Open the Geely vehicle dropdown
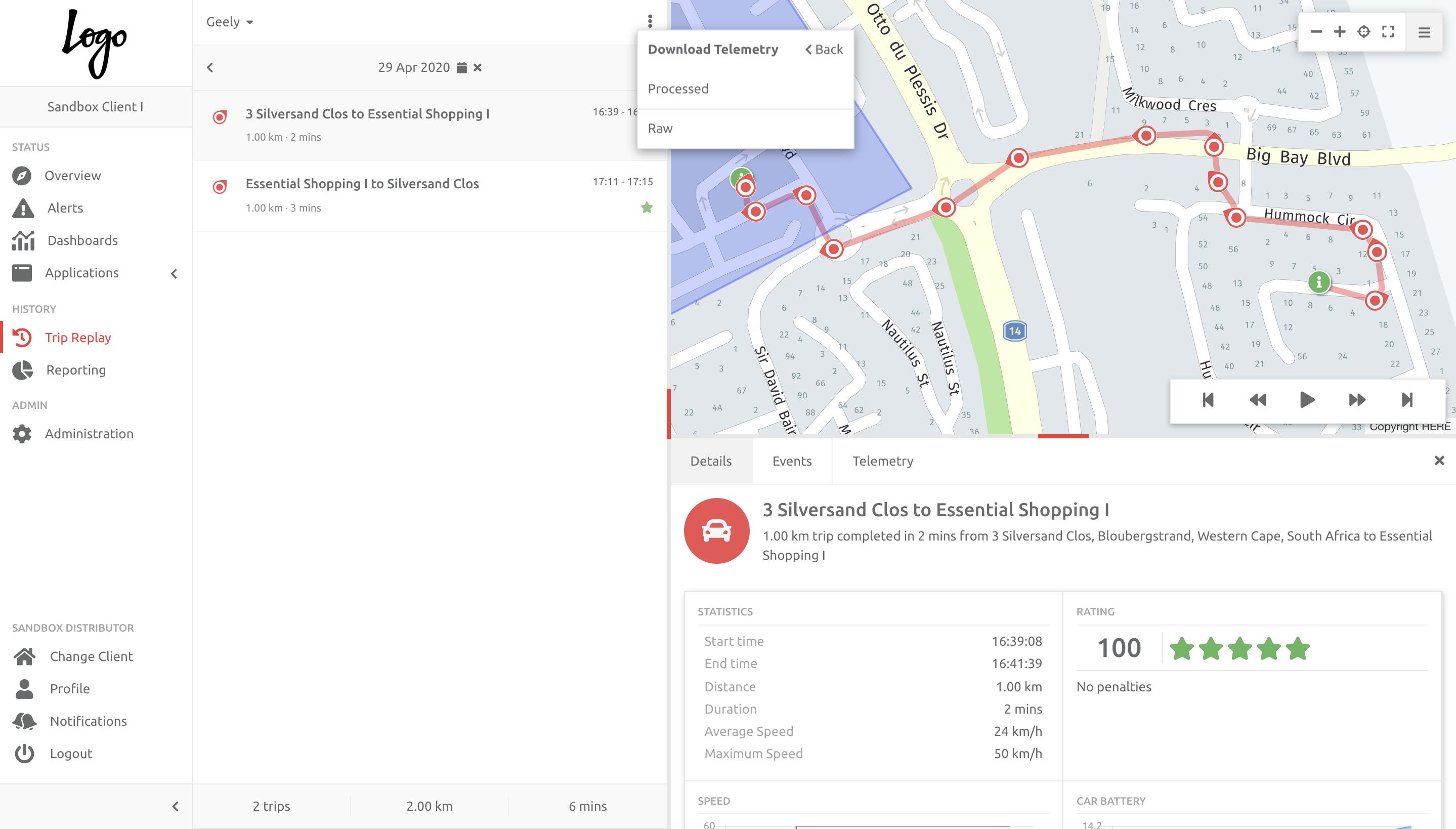The width and height of the screenshot is (1456, 829). point(229,22)
